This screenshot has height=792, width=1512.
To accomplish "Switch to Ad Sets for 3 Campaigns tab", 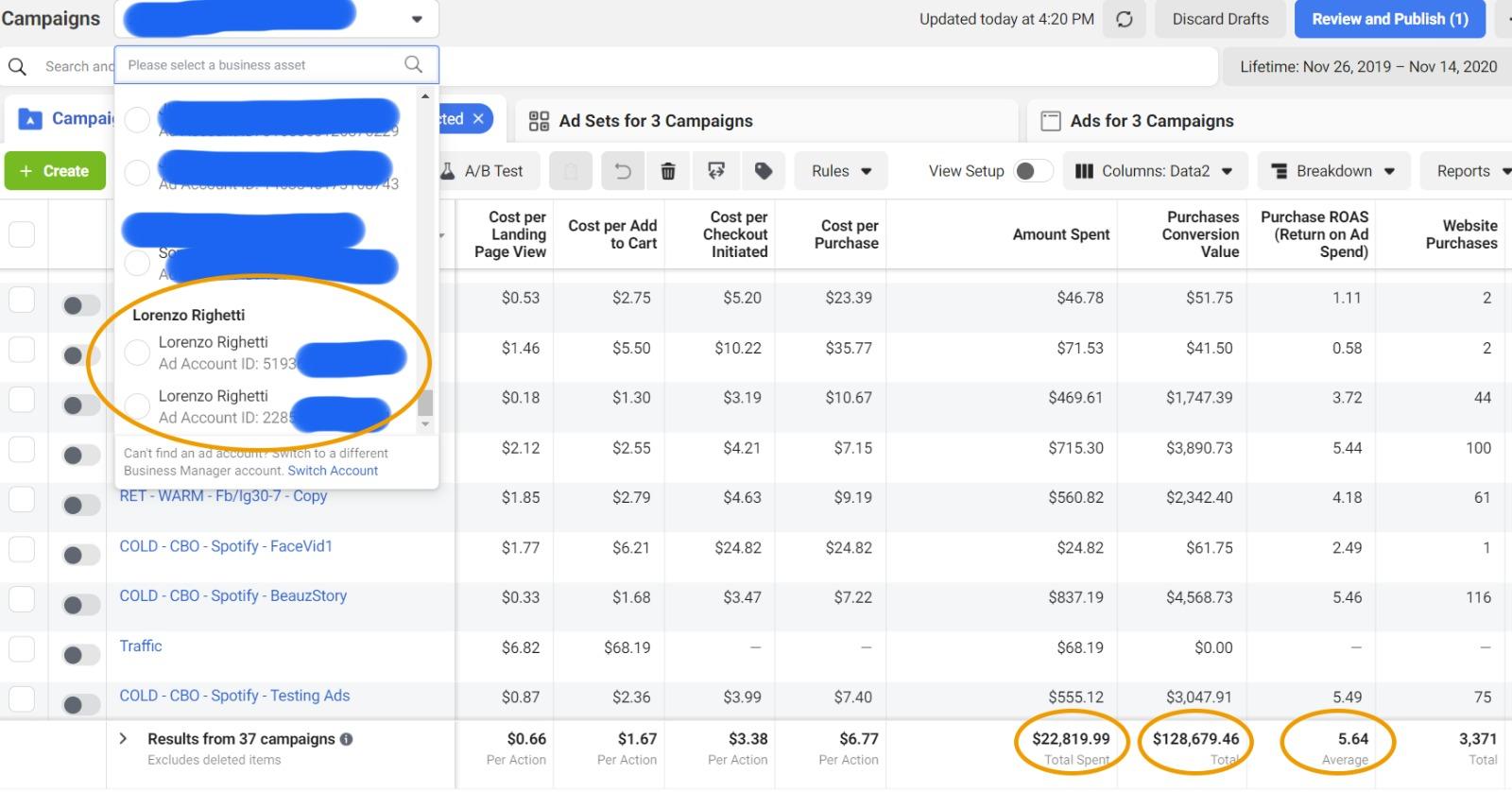I will pos(643,121).
